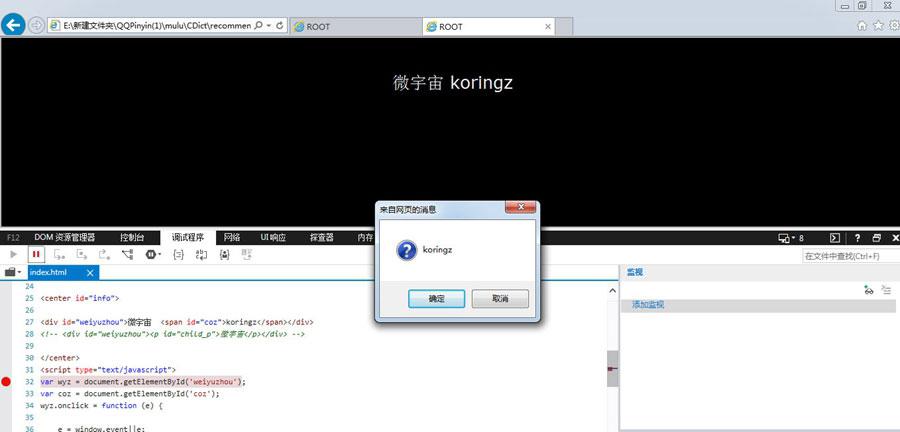Click the Break (pause) debugger icon
The image size is (900, 432).
click(x=36, y=254)
